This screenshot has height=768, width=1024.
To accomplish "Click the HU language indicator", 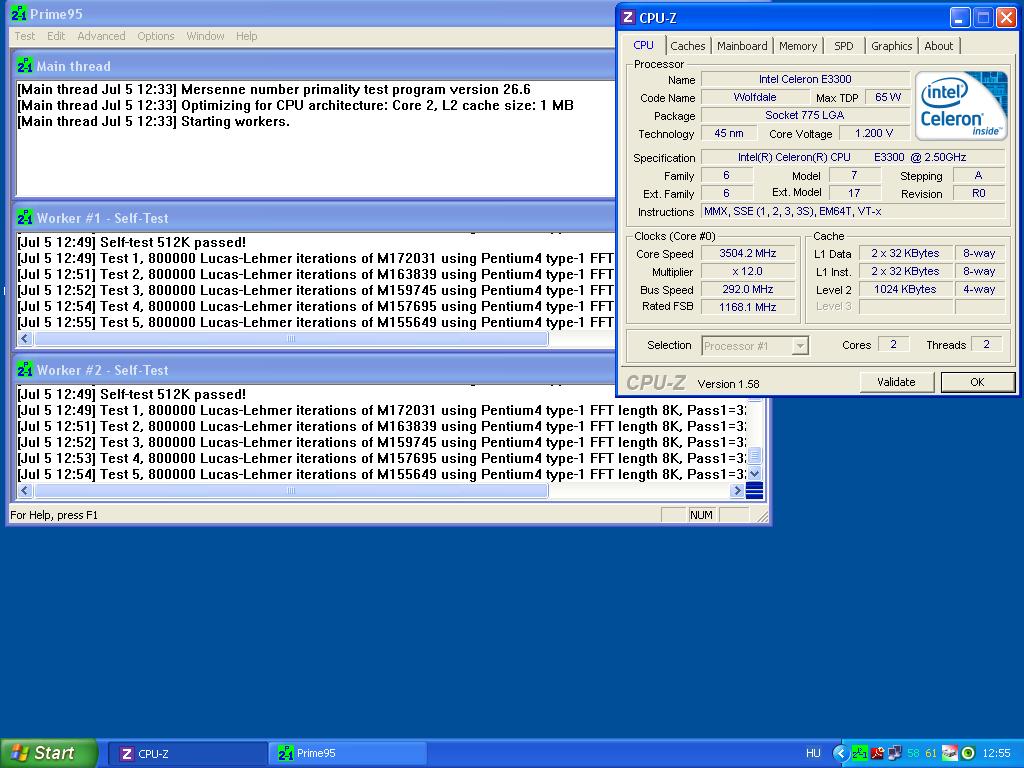I will (813, 753).
